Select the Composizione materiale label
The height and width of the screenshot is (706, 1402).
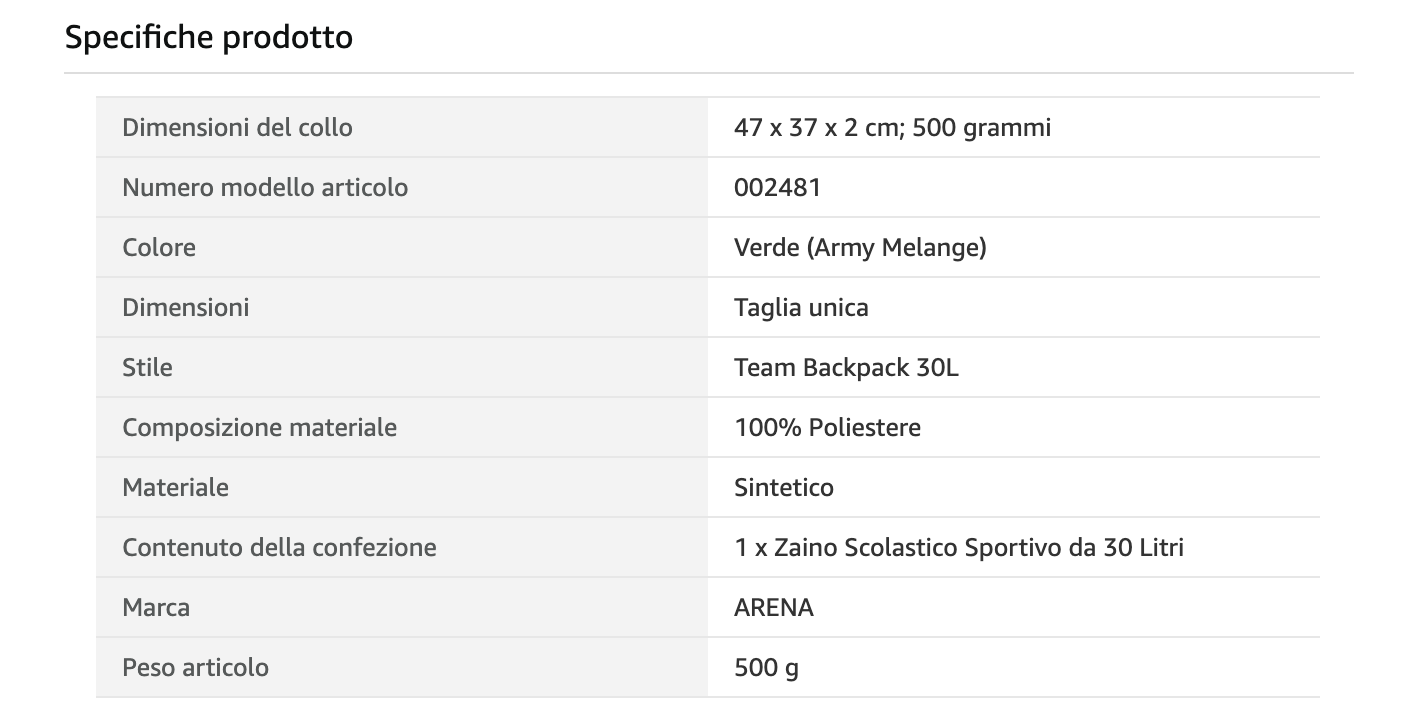coord(260,427)
